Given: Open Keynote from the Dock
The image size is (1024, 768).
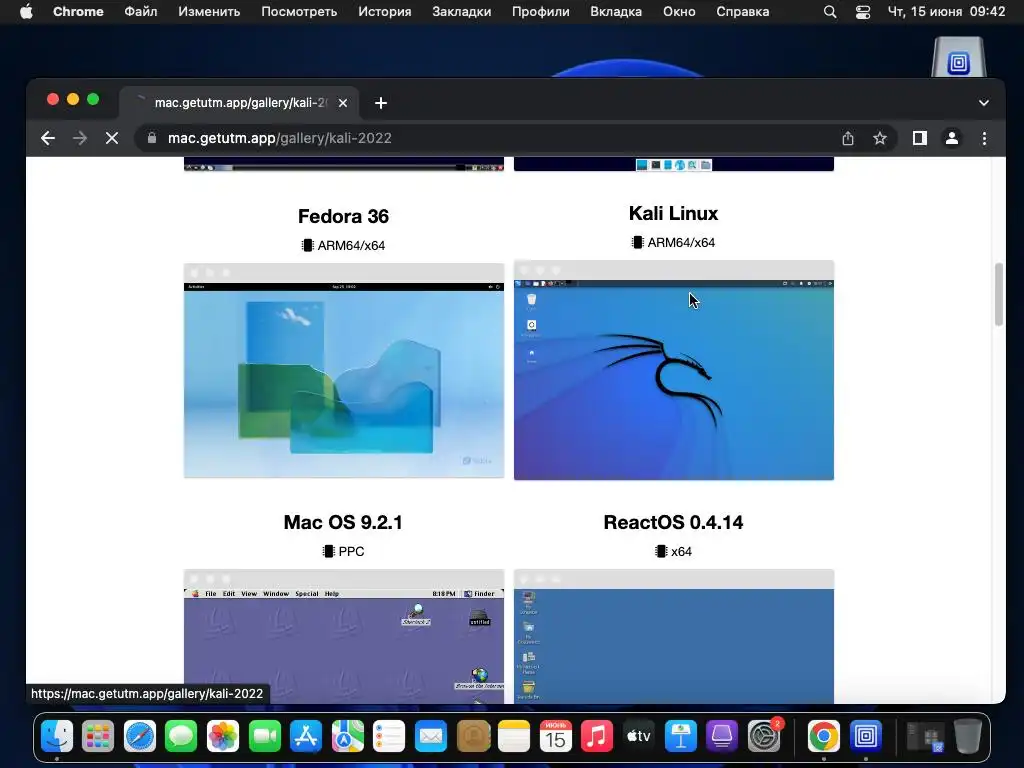Looking at the screenshot, I should click(680, 737).
